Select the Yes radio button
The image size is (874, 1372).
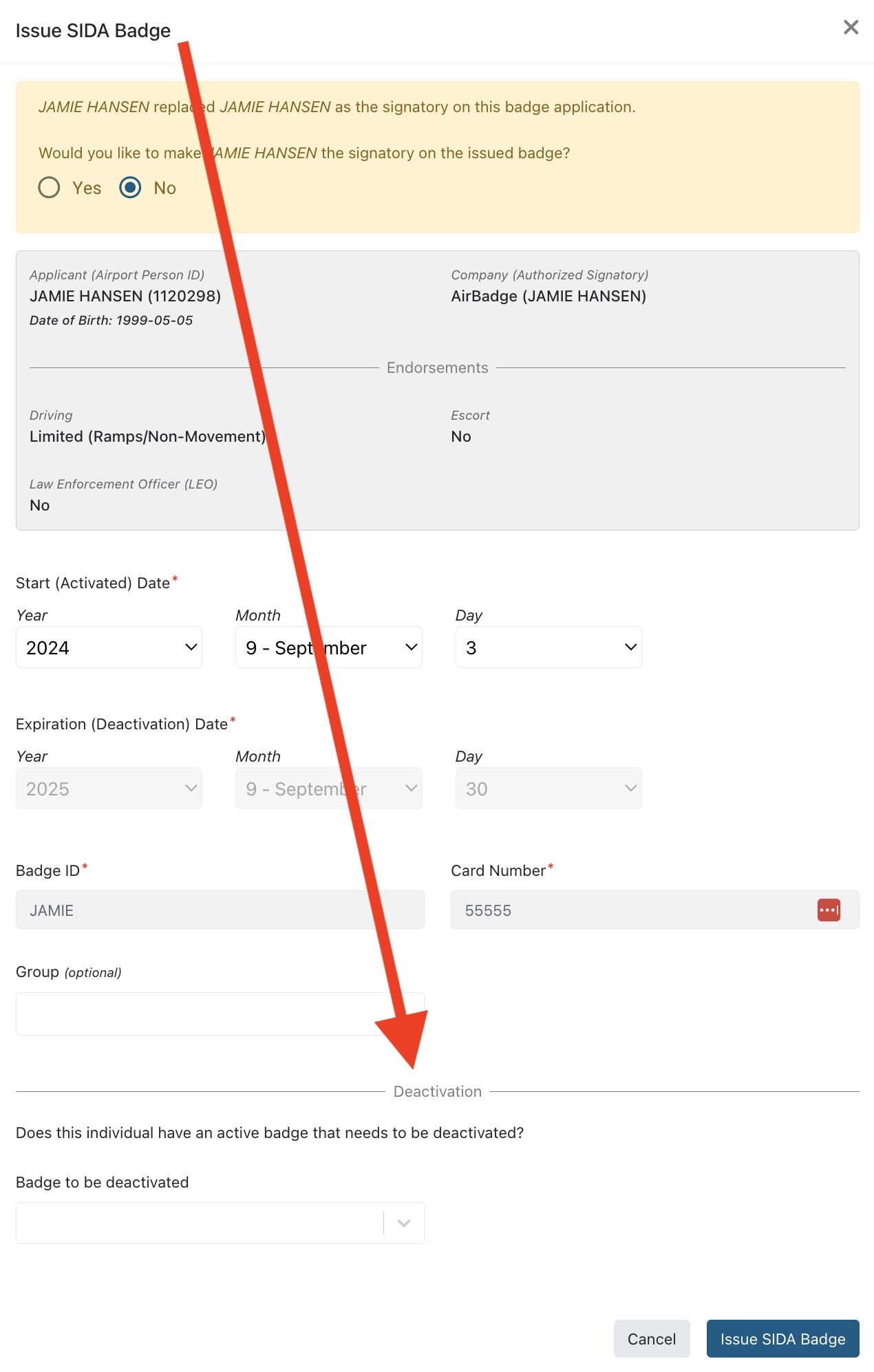[x=49, y=187]
